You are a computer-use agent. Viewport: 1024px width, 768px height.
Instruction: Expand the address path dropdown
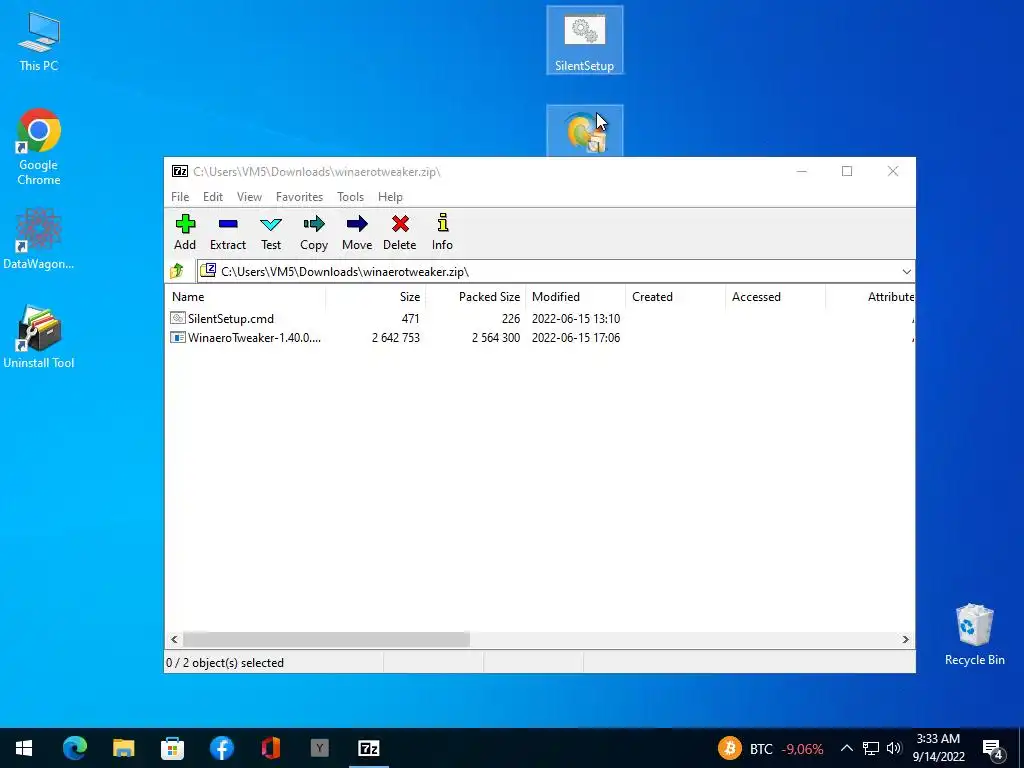tap(906, 272)
